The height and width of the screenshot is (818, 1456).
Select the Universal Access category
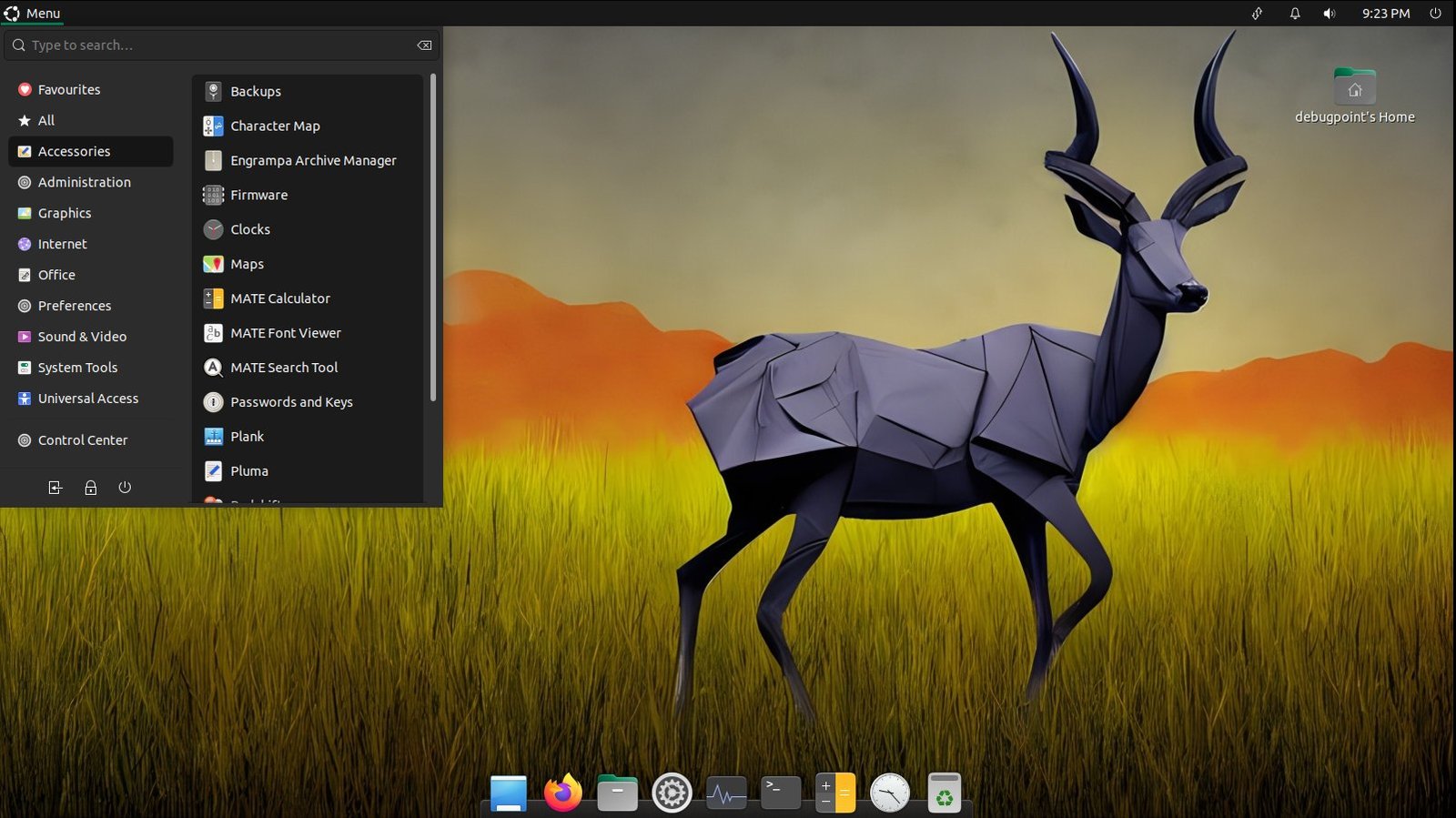click(90, 399)
